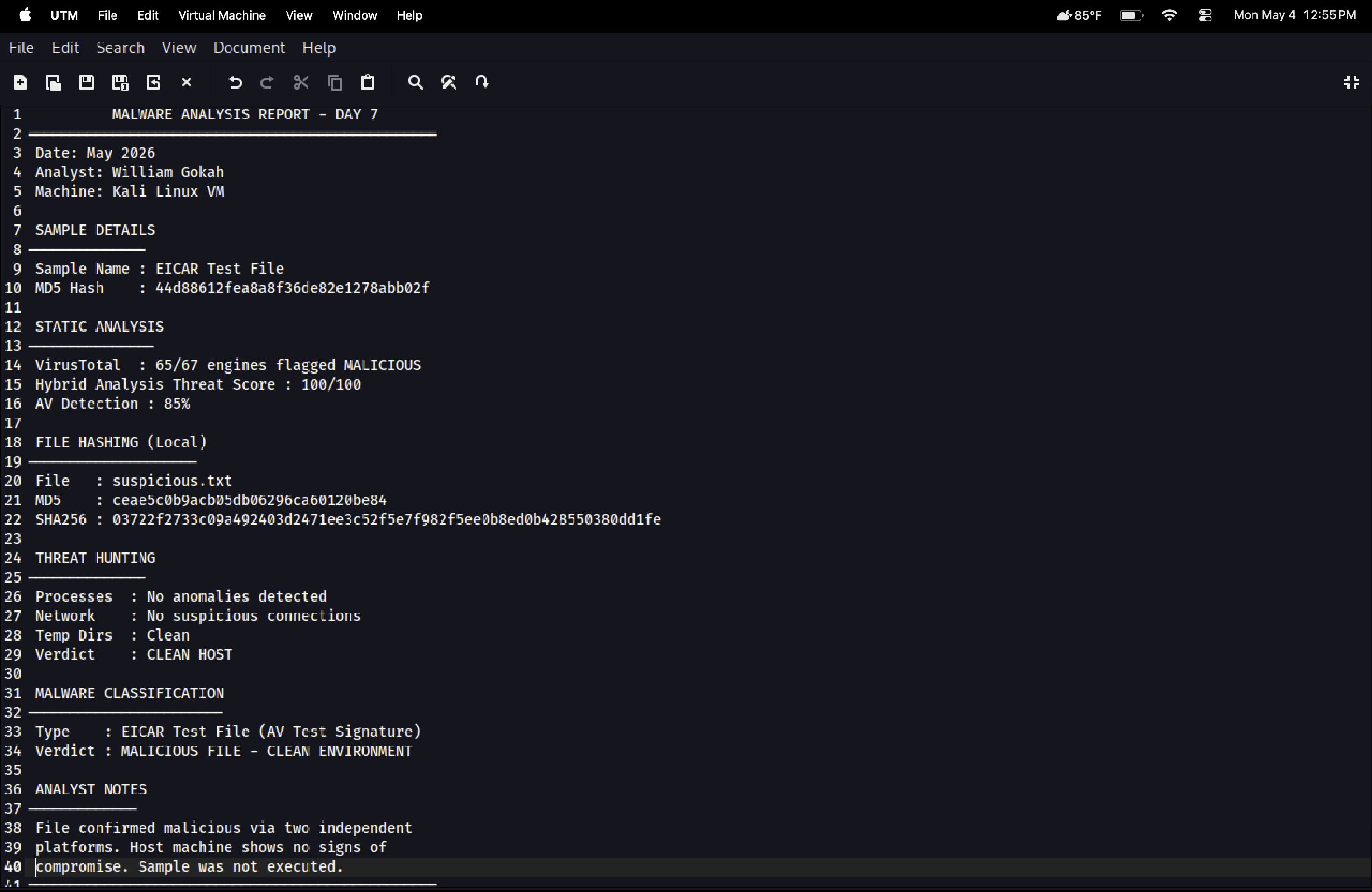
Task: Open the editor File menu
Action: click(21, 48)
